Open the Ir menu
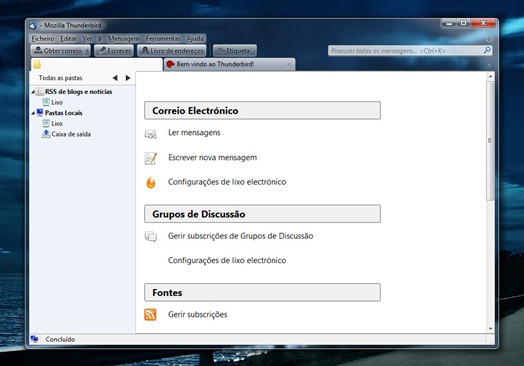This screenshot has height=366, width=524. pyautogui.click(x=100, y=38)
